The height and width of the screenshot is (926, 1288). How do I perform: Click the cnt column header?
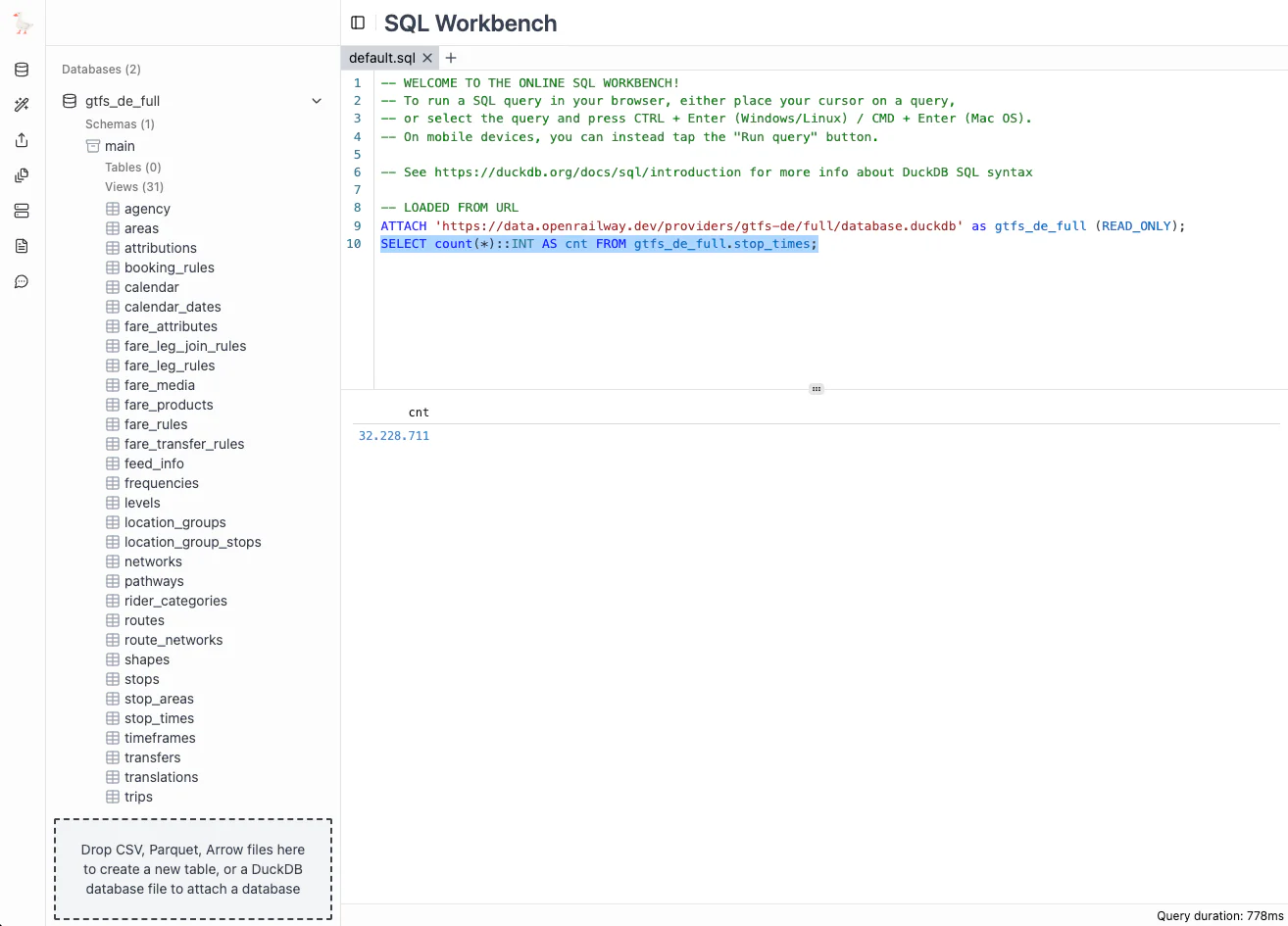click(x=419, y=413)
